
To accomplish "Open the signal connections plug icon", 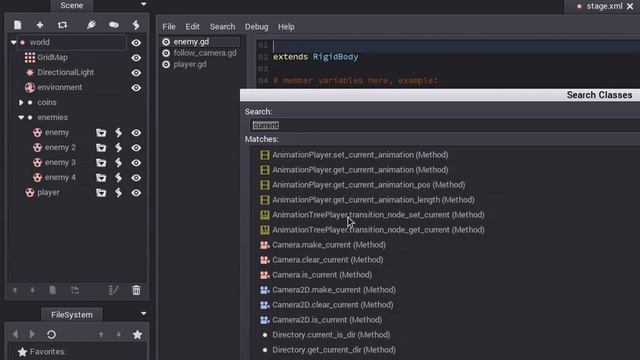I will (x=91, y=25).
